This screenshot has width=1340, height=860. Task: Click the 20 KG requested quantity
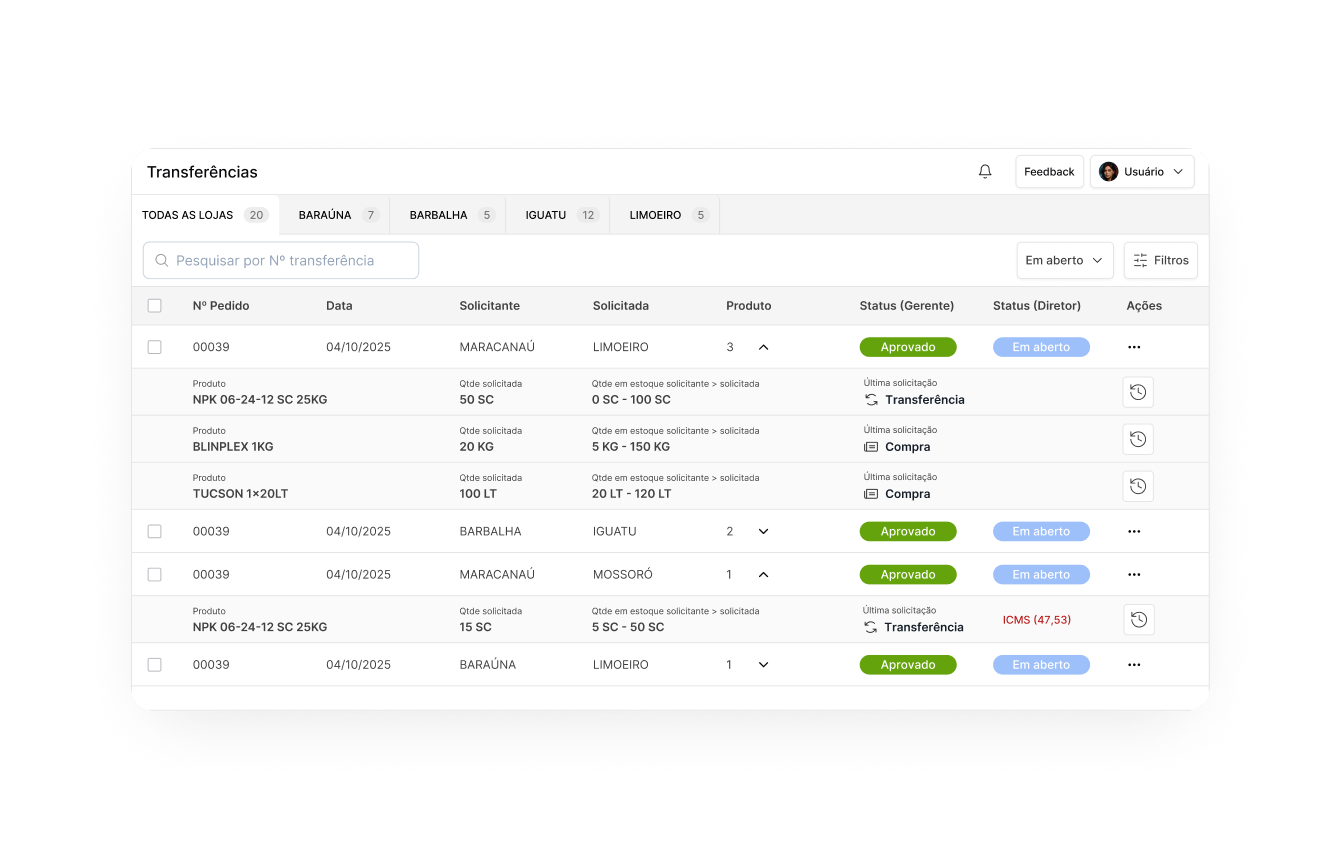click(478, 447)
